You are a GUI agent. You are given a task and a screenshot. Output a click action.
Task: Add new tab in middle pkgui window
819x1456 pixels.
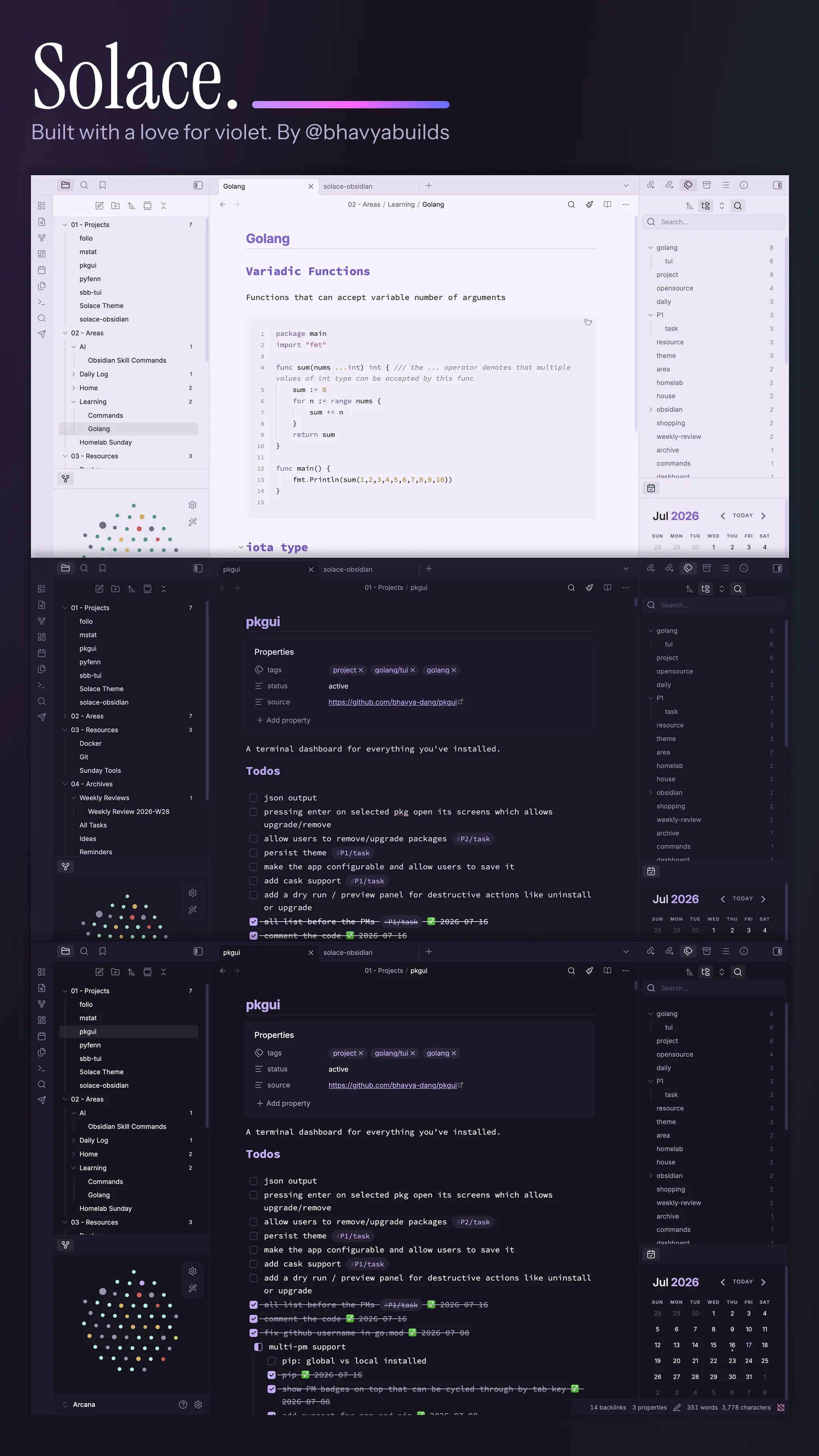point(428,569)
